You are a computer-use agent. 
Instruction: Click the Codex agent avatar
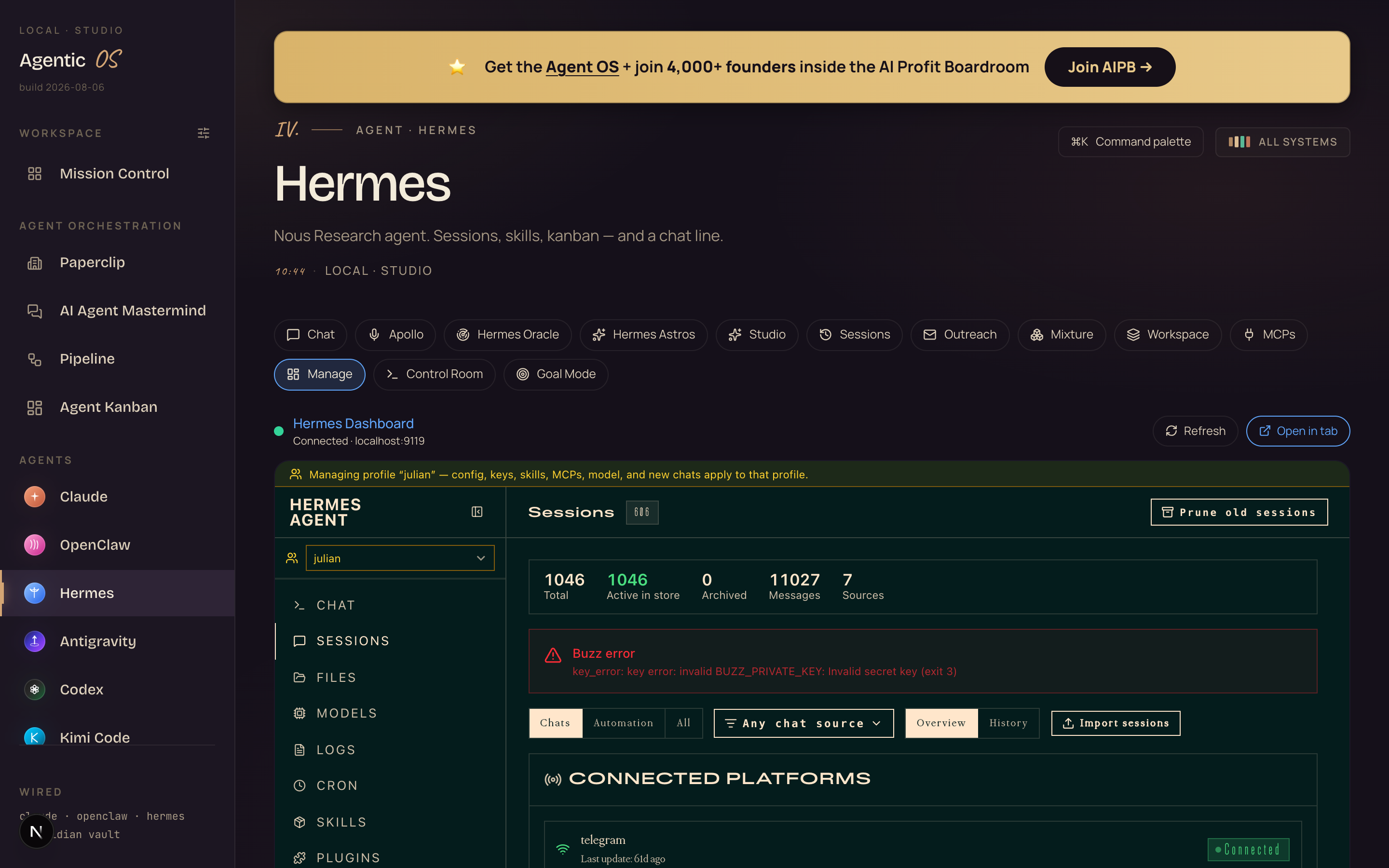(x=34, y=690)
